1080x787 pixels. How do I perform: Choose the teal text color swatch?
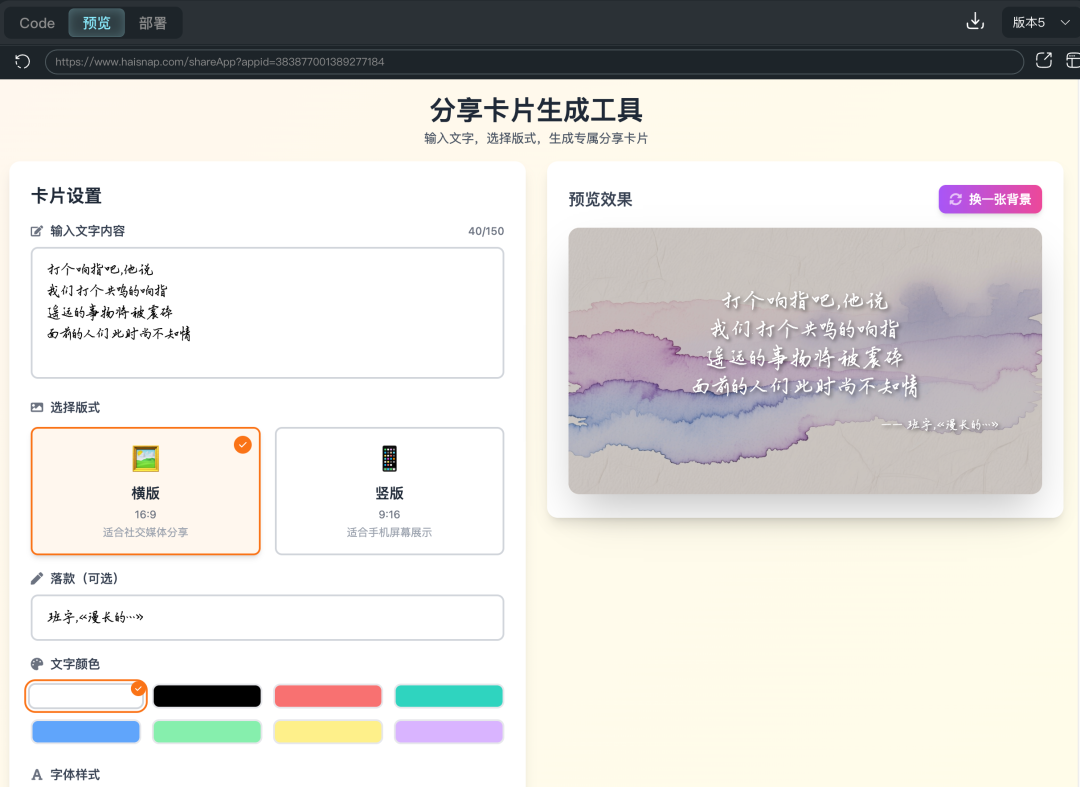click(x=448, y=695)
